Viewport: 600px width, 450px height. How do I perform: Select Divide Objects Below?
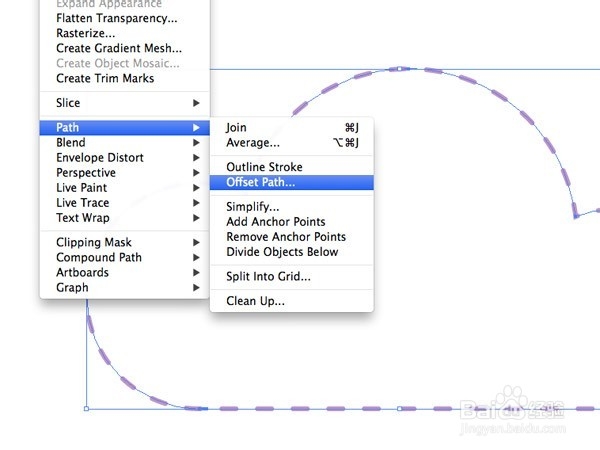(x=292, y=252)
